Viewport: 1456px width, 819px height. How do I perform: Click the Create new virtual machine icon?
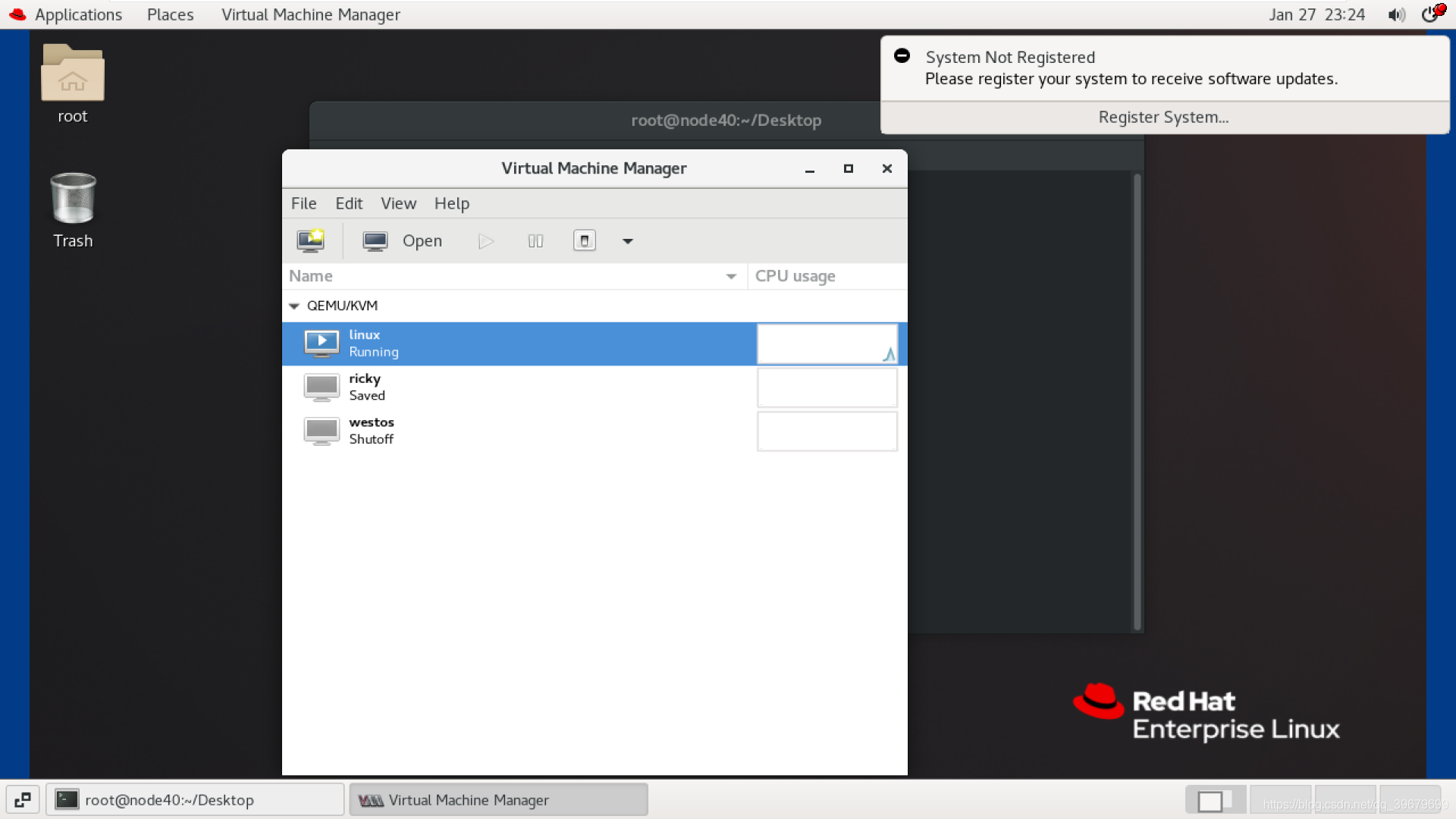310,241
